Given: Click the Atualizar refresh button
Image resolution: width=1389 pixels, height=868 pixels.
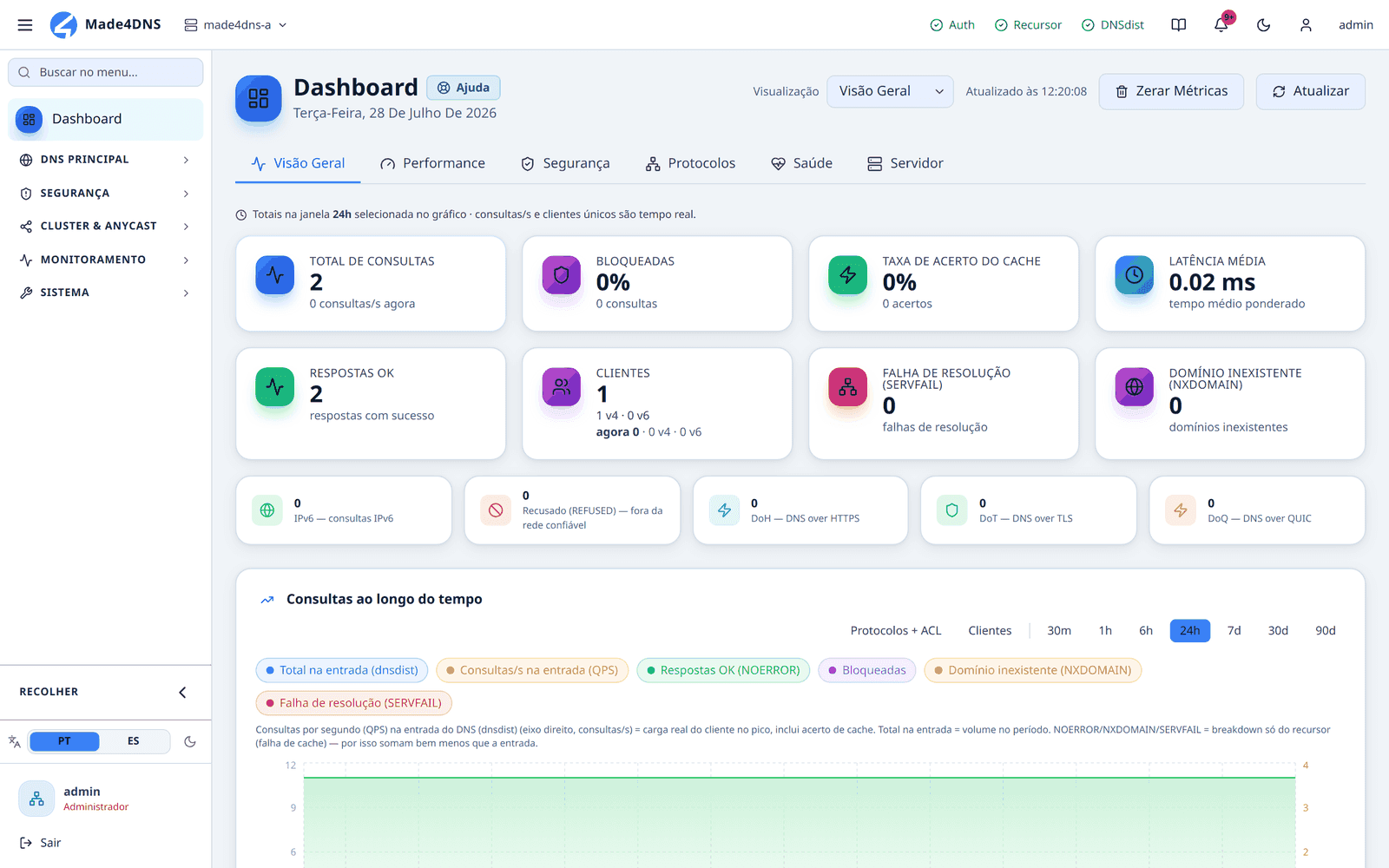Looking at the screenshot, I should click(x=1310, y=91).
